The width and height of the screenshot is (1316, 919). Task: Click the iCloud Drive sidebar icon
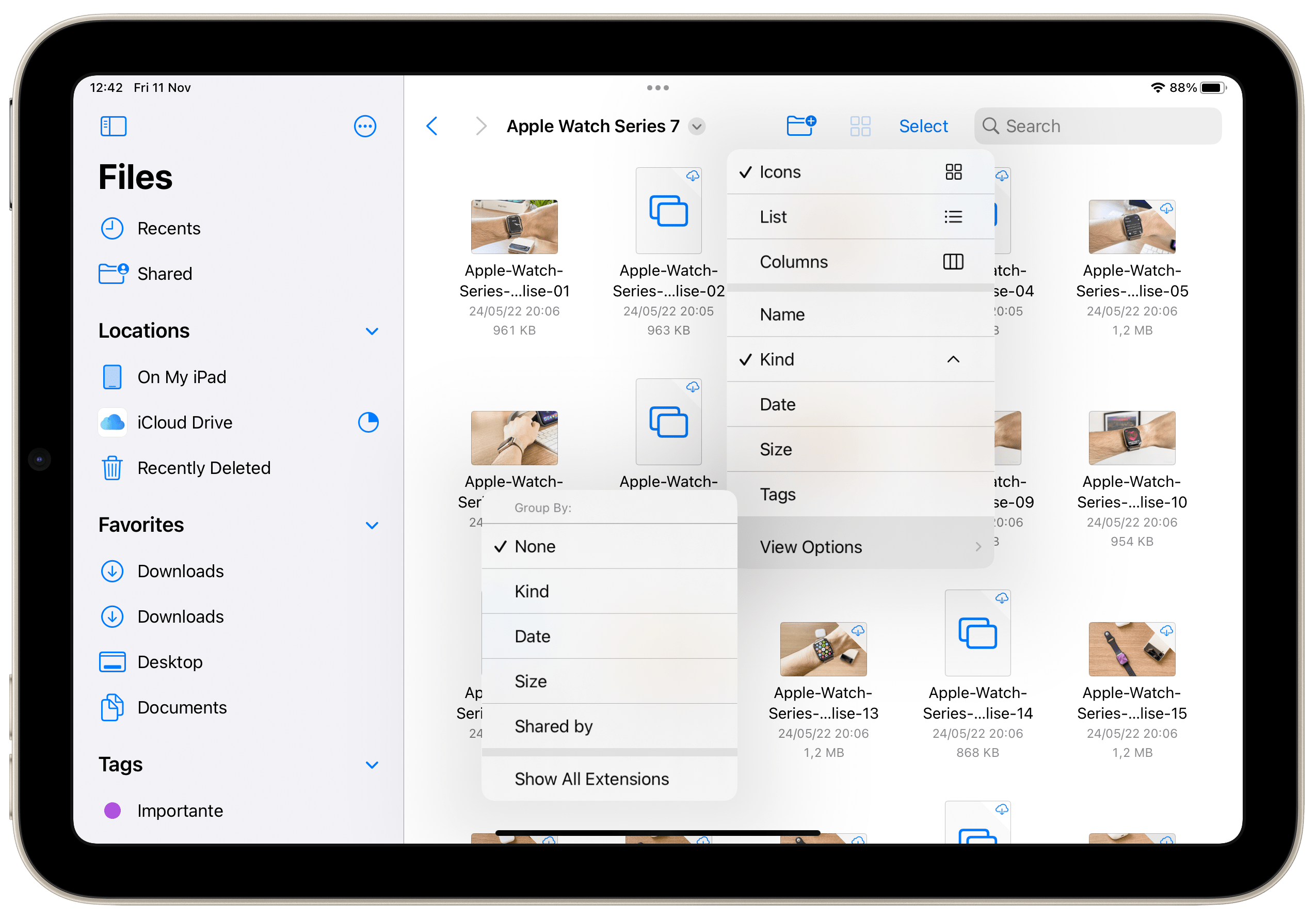point(112,422)
